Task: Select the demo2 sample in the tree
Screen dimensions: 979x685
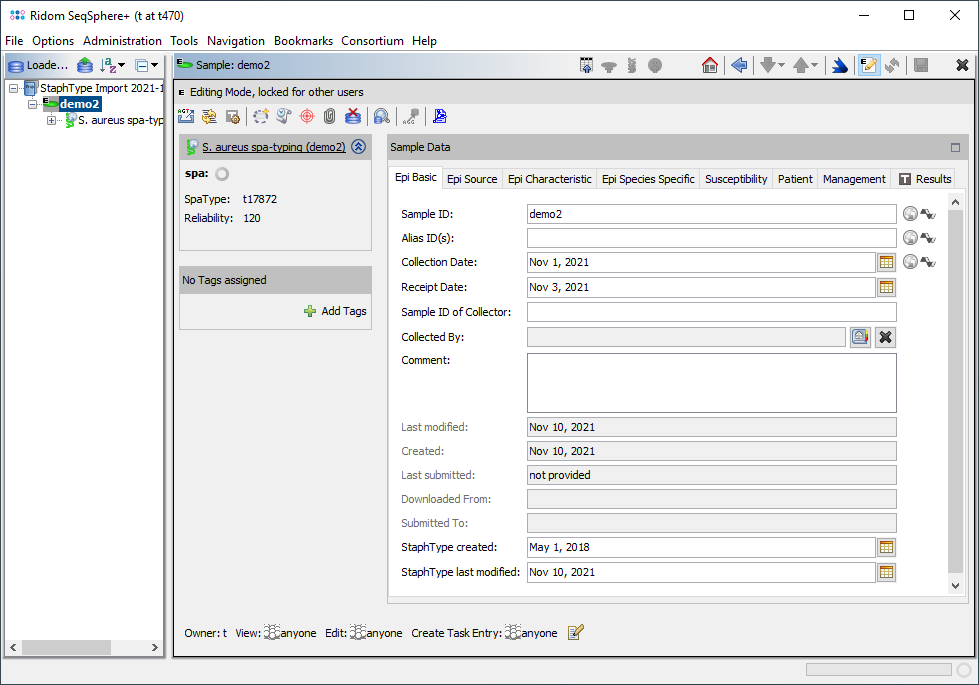Action: pyautogui.click(x=79, y=104)
